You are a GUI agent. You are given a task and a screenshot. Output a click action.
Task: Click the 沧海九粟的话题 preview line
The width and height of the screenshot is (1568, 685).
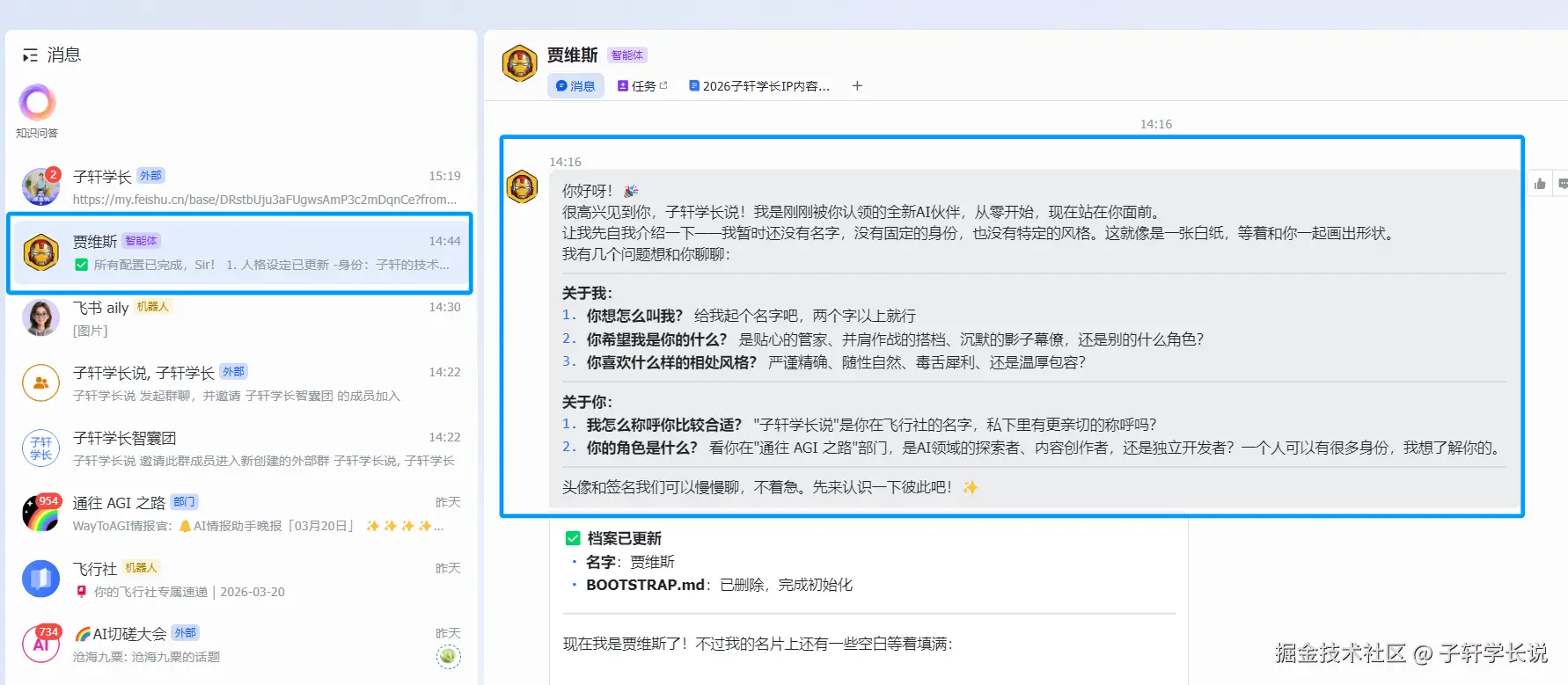146,657
